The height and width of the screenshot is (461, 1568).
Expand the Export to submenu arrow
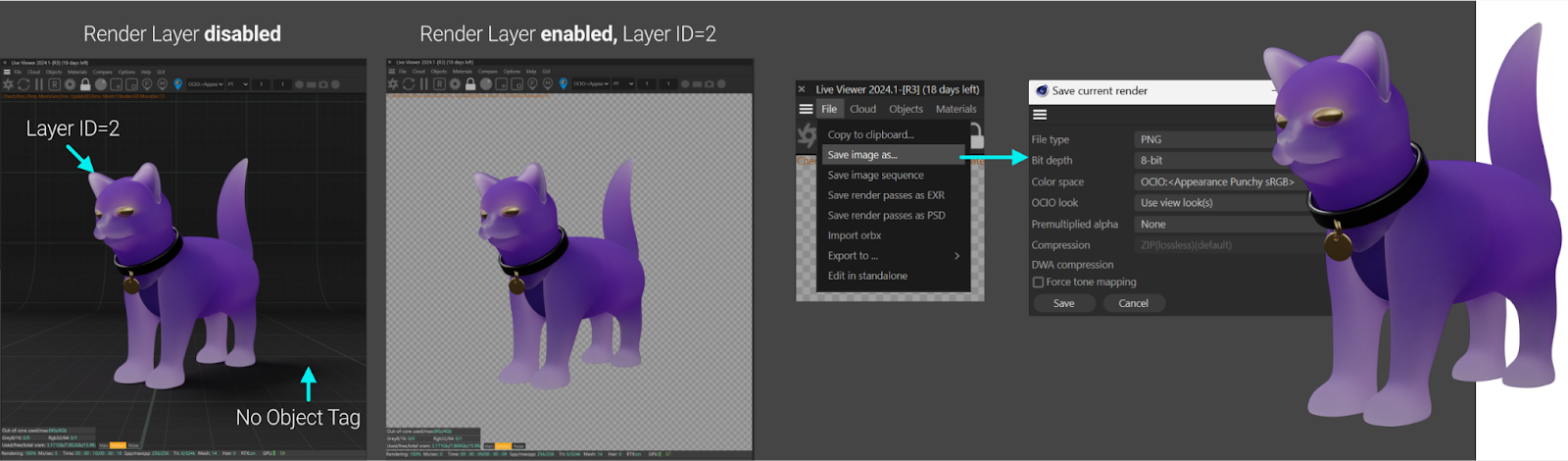[956, 256]
